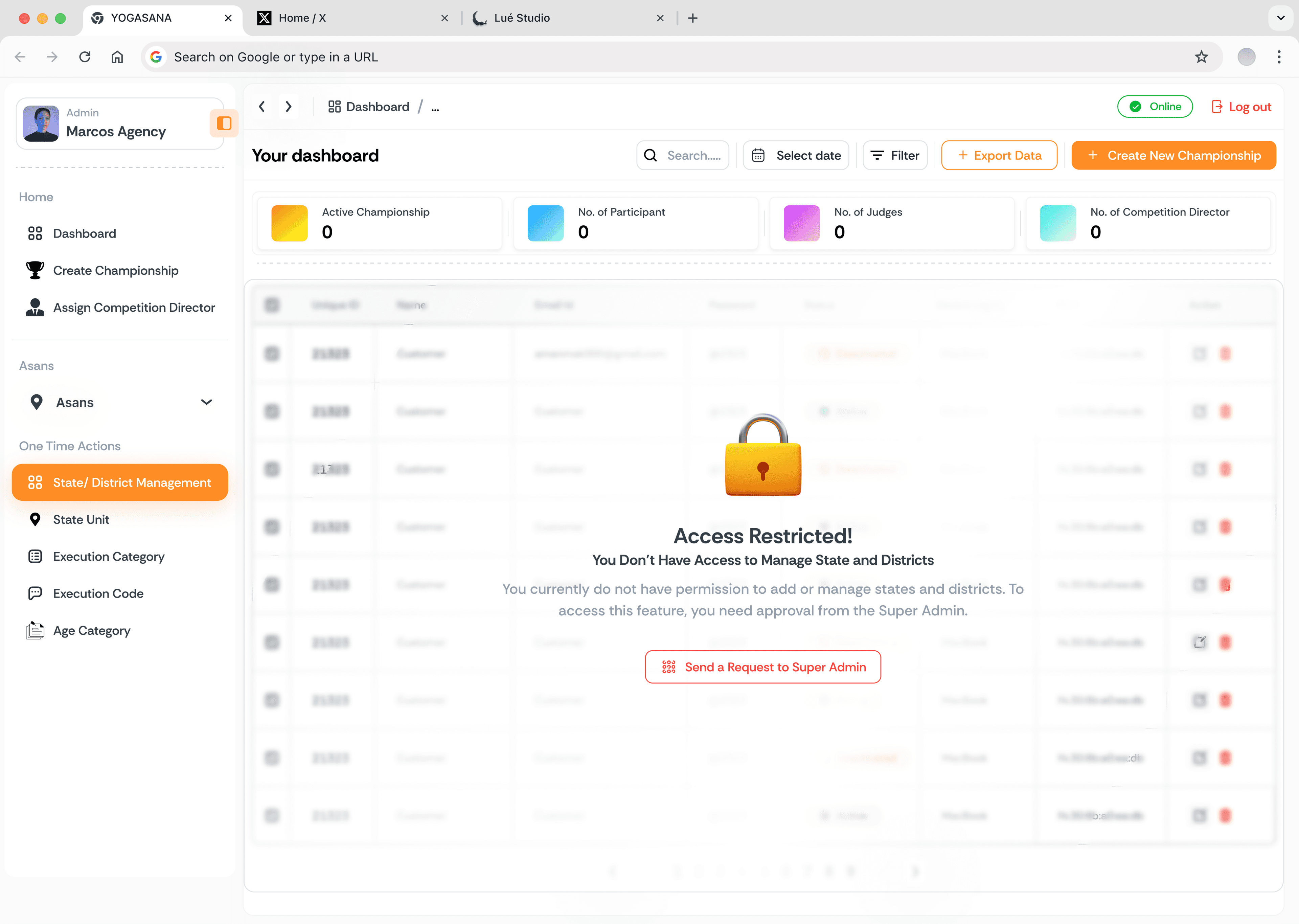Bookmark page with the star icon
Screen dimensions: 1299x924
coord(1201,57)
